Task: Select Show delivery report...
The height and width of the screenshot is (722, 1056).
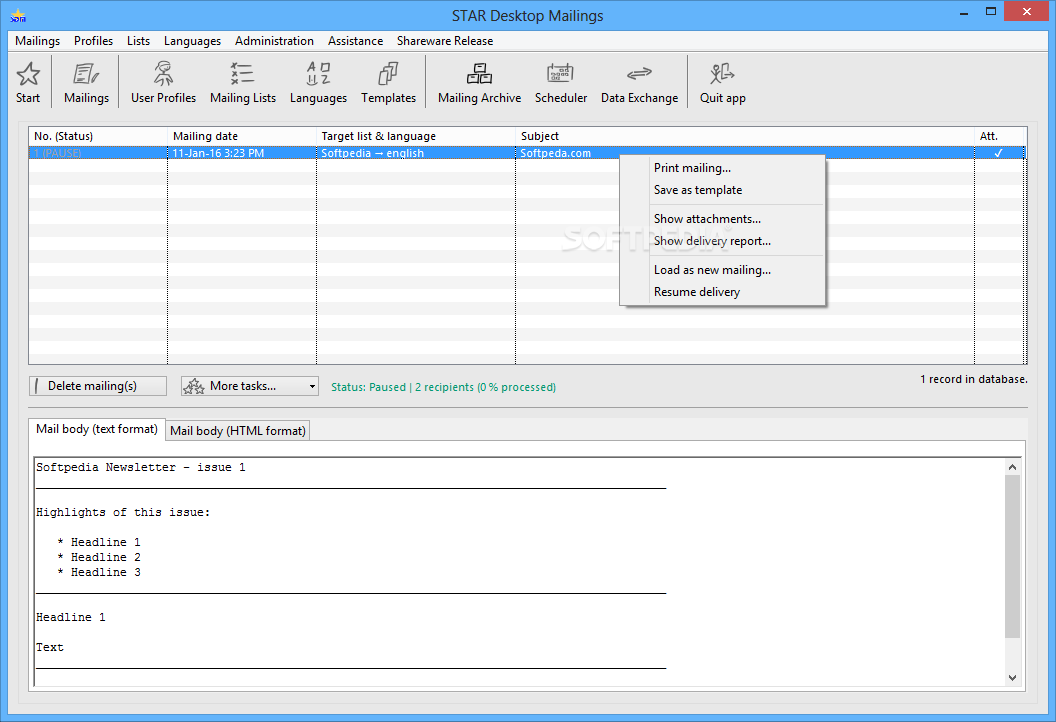Action: pos(723,241)
